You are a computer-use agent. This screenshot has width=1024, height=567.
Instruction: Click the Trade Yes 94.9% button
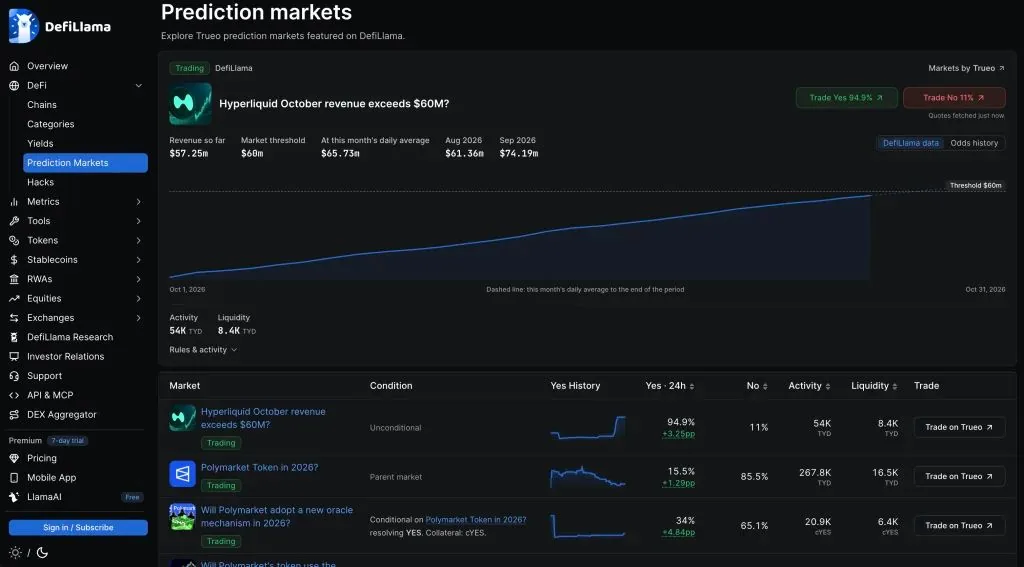click(x=846, y=98)
